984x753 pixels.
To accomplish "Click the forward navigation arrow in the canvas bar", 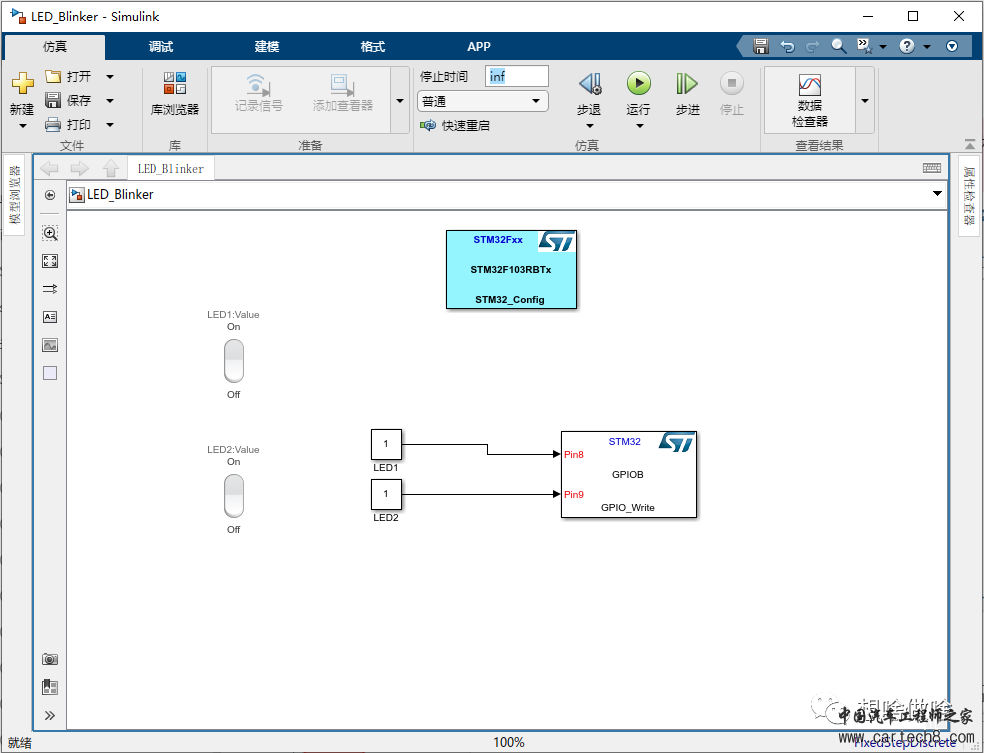I will click(x=80, y=168).
